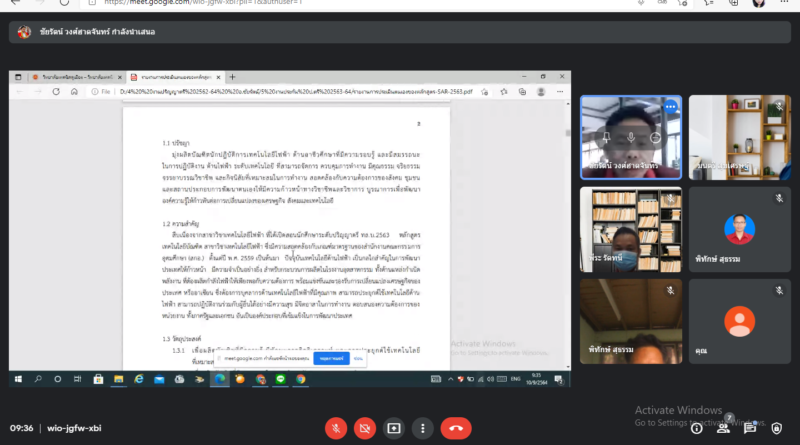Pin the highlighted presenter's video tile

click(x=607, y=136)
